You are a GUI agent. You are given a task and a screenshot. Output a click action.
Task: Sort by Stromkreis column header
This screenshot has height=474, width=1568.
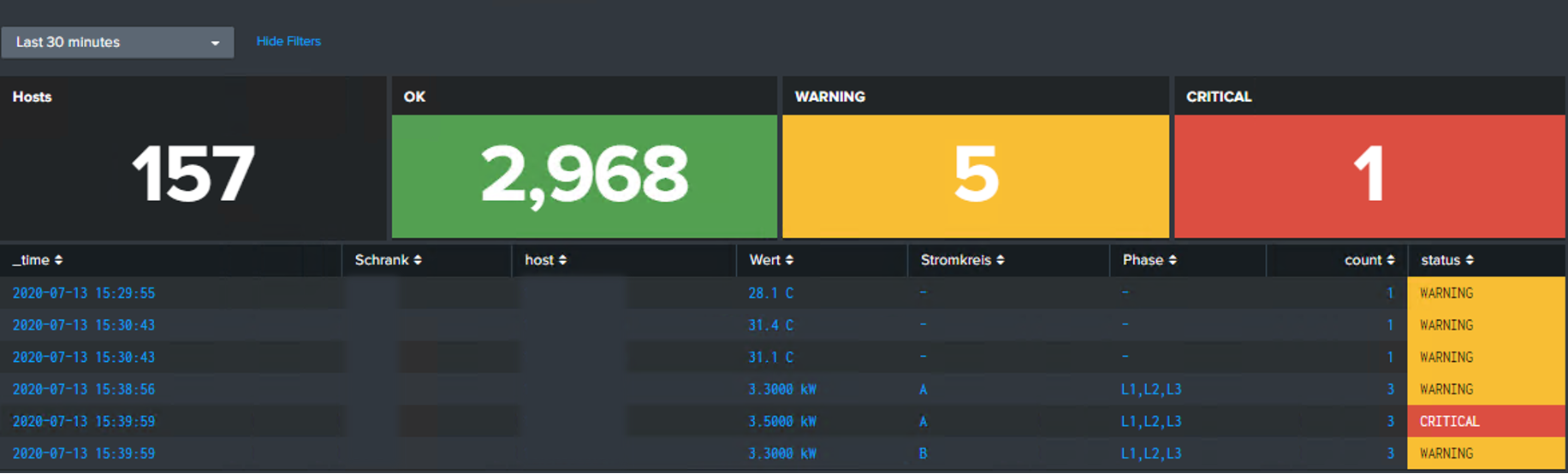pos(1000,260)
